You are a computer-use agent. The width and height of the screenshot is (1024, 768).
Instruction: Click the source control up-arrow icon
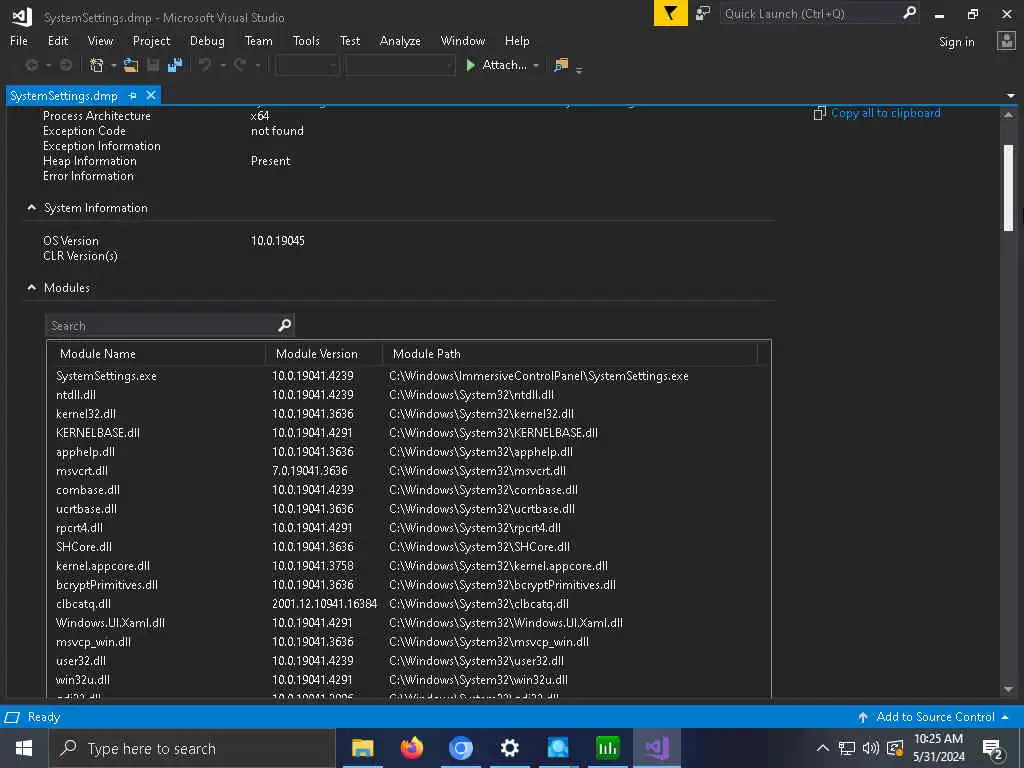[x=863, y=717]
